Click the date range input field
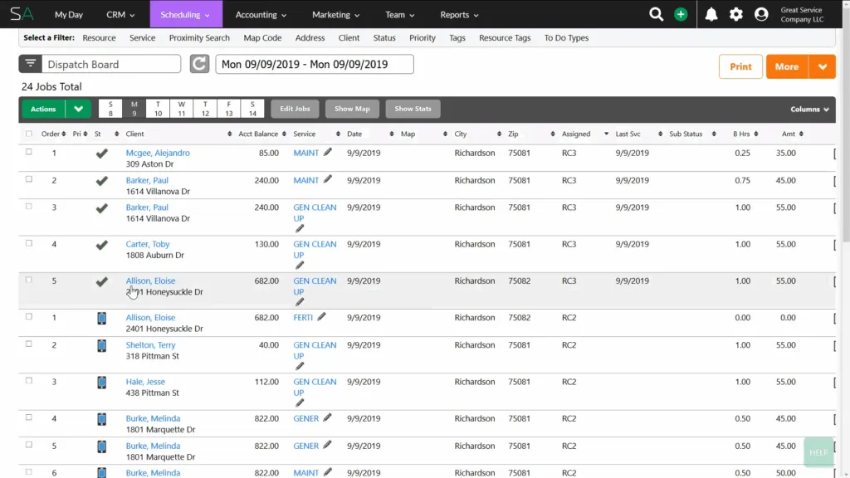 (314, 65)
